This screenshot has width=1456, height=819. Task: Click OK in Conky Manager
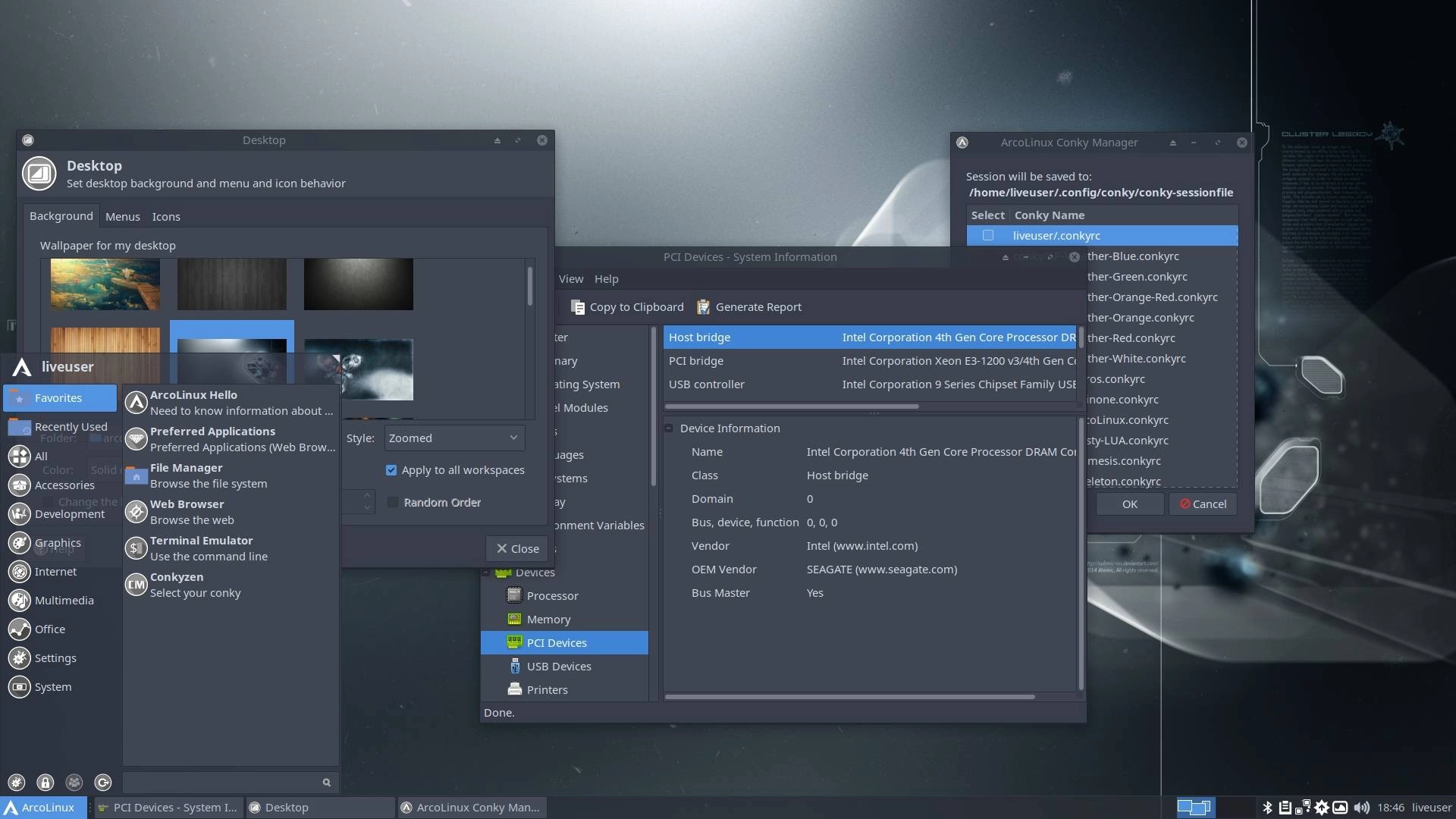pos(1129,504)
